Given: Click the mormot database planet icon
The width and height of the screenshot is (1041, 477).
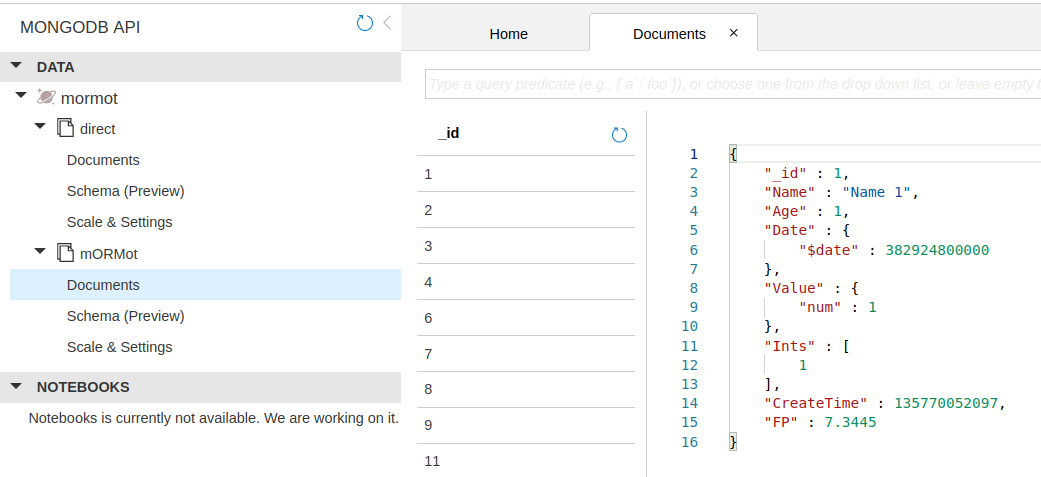Looking at the screenshot, I should tap(46, 97).
